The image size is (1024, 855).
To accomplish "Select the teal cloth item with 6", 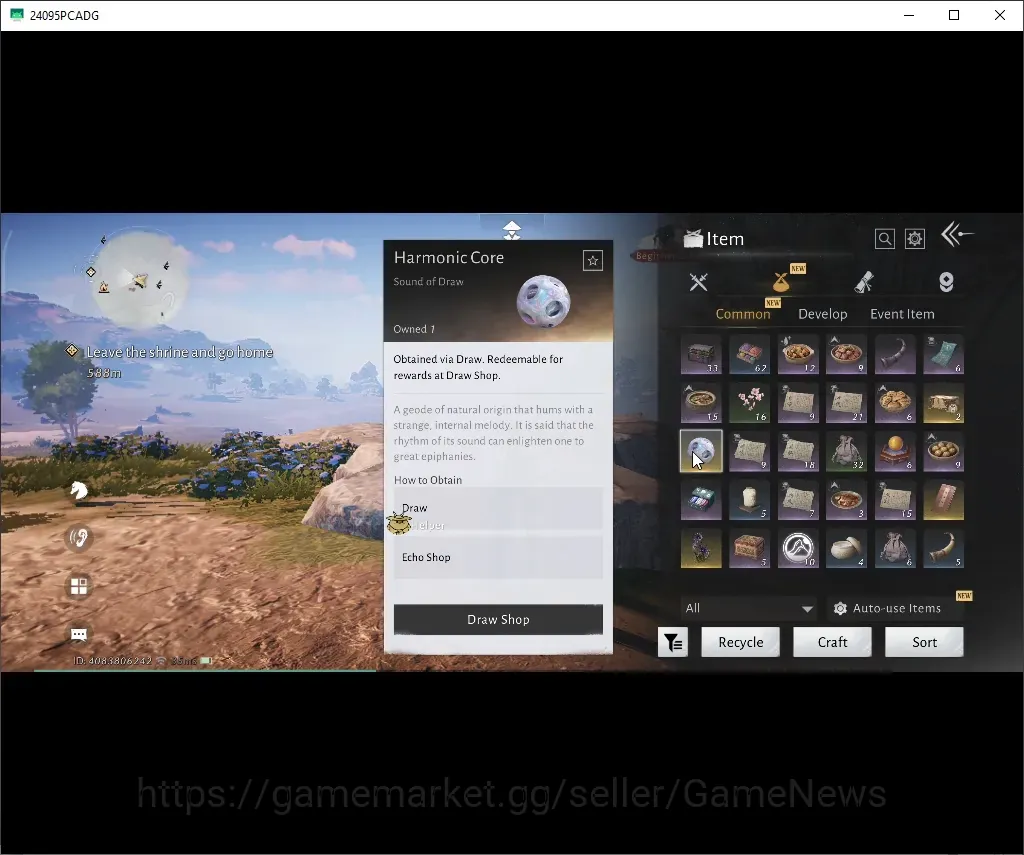I will pos(943,355).
